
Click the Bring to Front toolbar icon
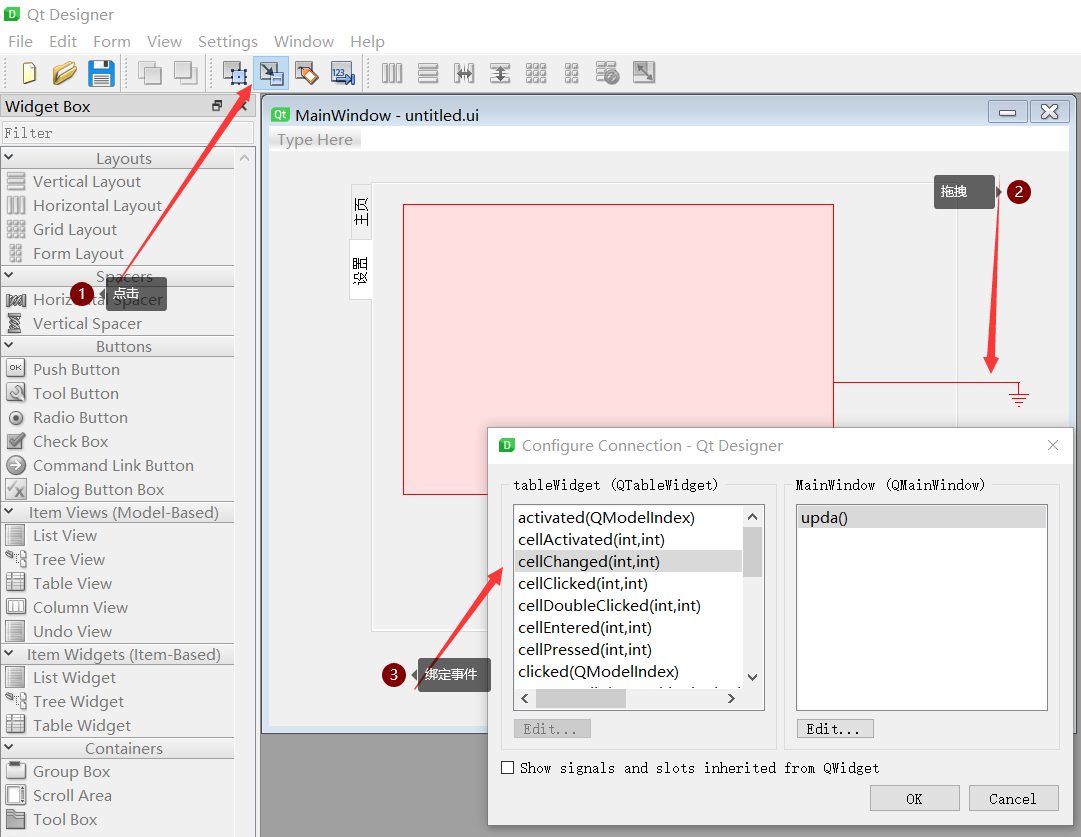pyautogui.click(x=185, y=73)
